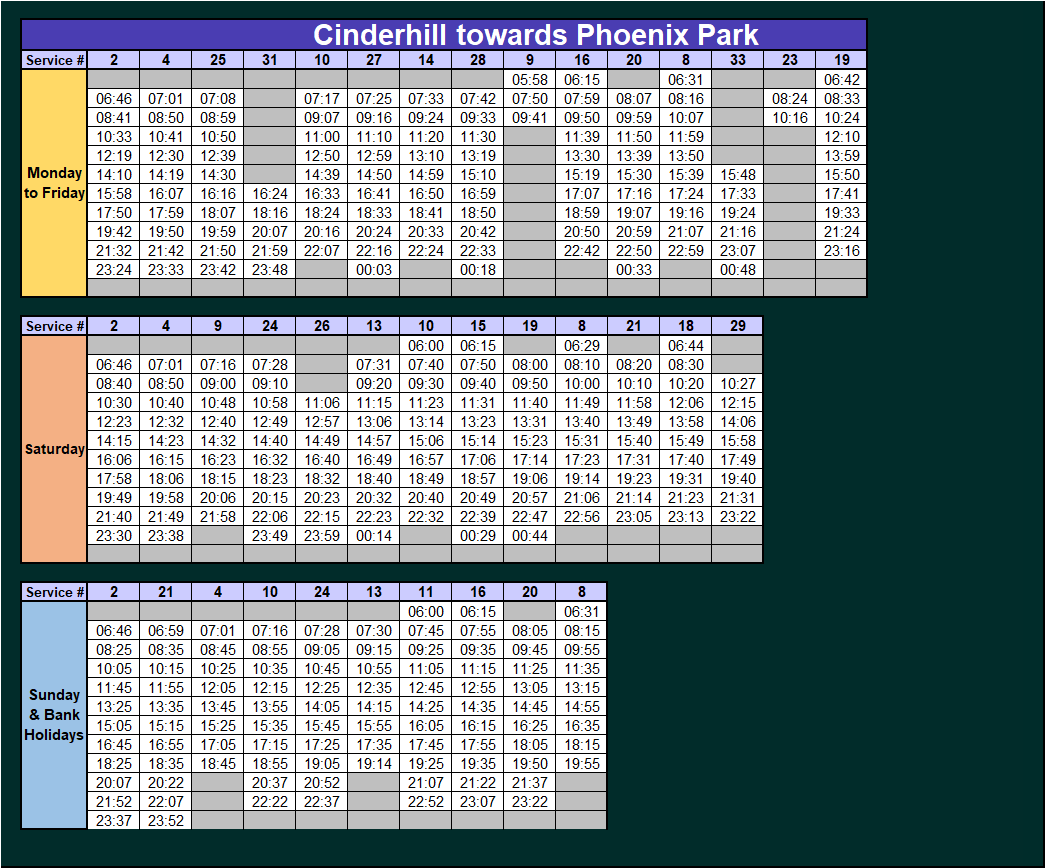Select the Sunday 06:31 time cell
This screenshot has height=868, width=1045.
point(582,611)
